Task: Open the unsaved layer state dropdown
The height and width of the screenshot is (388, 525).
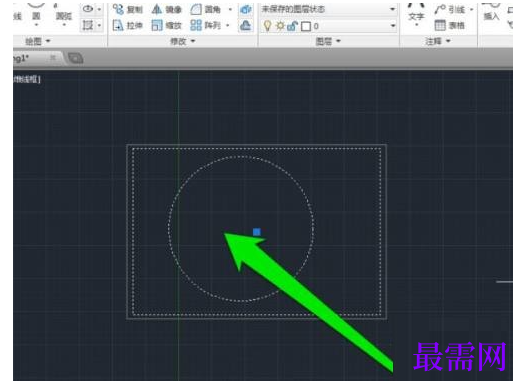Action: (328, 9)
